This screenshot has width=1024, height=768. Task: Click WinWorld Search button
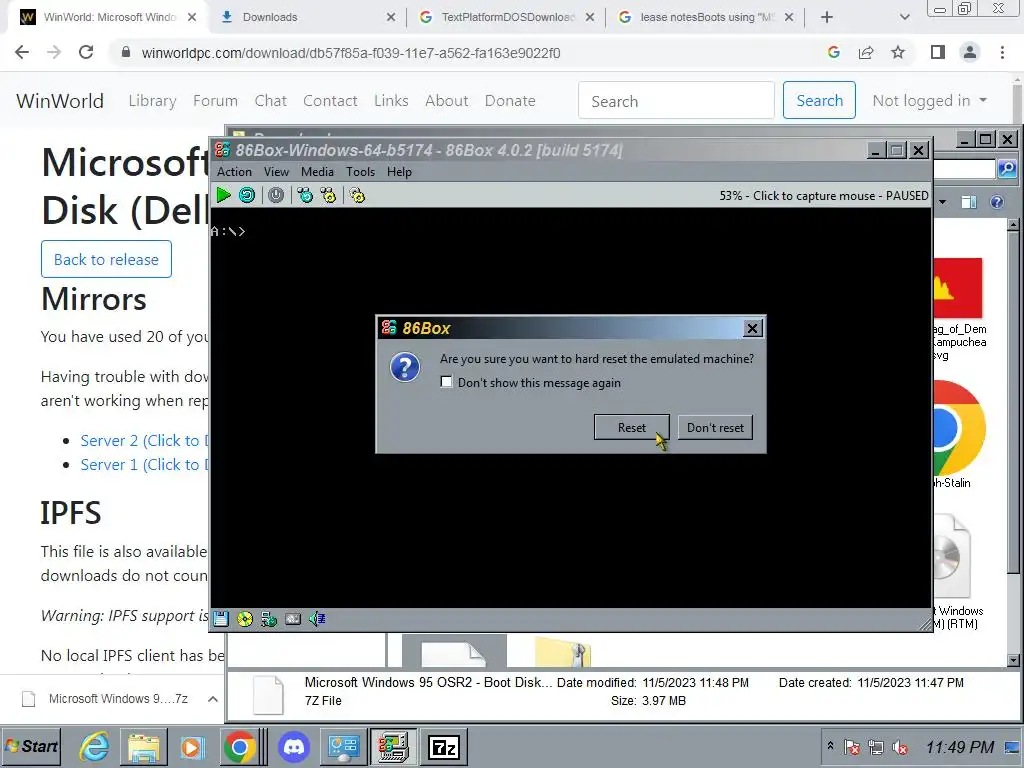[820, 101]
